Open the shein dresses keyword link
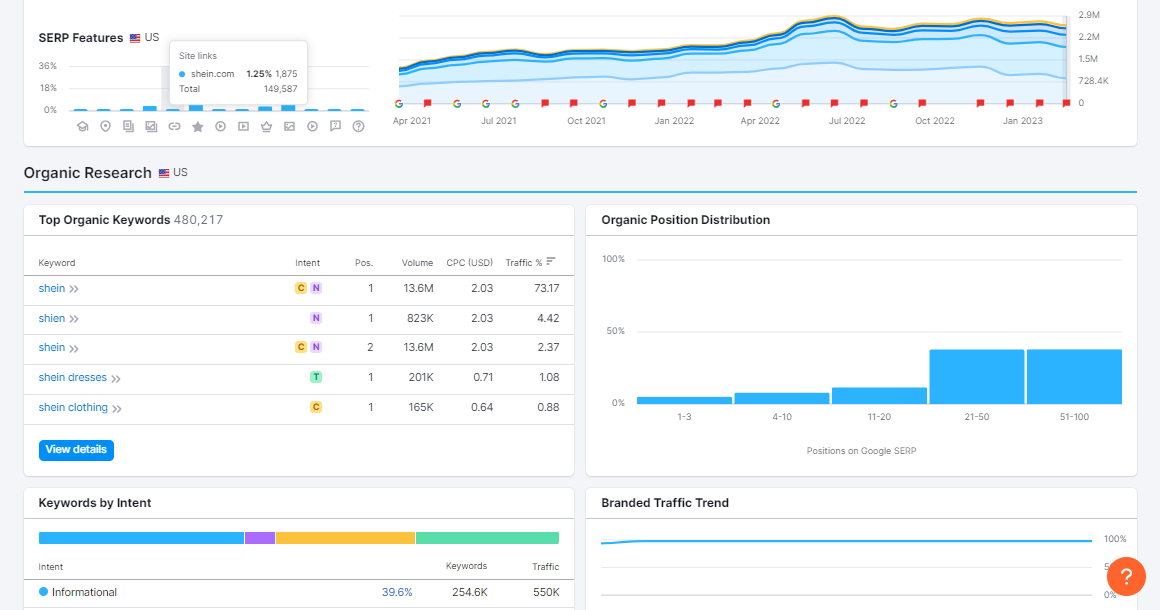The width and height of the screenshot is (1160, 610). click(72, 377)
